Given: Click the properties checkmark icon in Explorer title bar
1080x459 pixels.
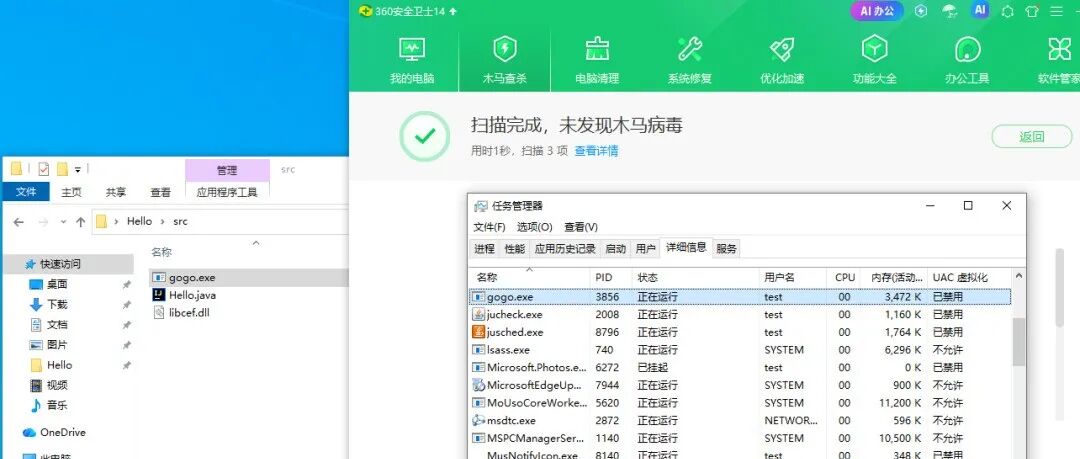Looking at the screenshot, I should click(x=44, y=169).
